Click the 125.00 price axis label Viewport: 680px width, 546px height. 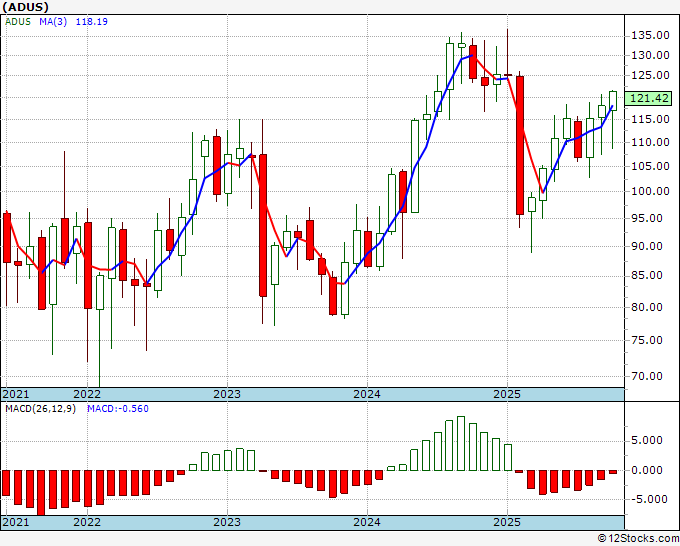(x=650, y=75)
